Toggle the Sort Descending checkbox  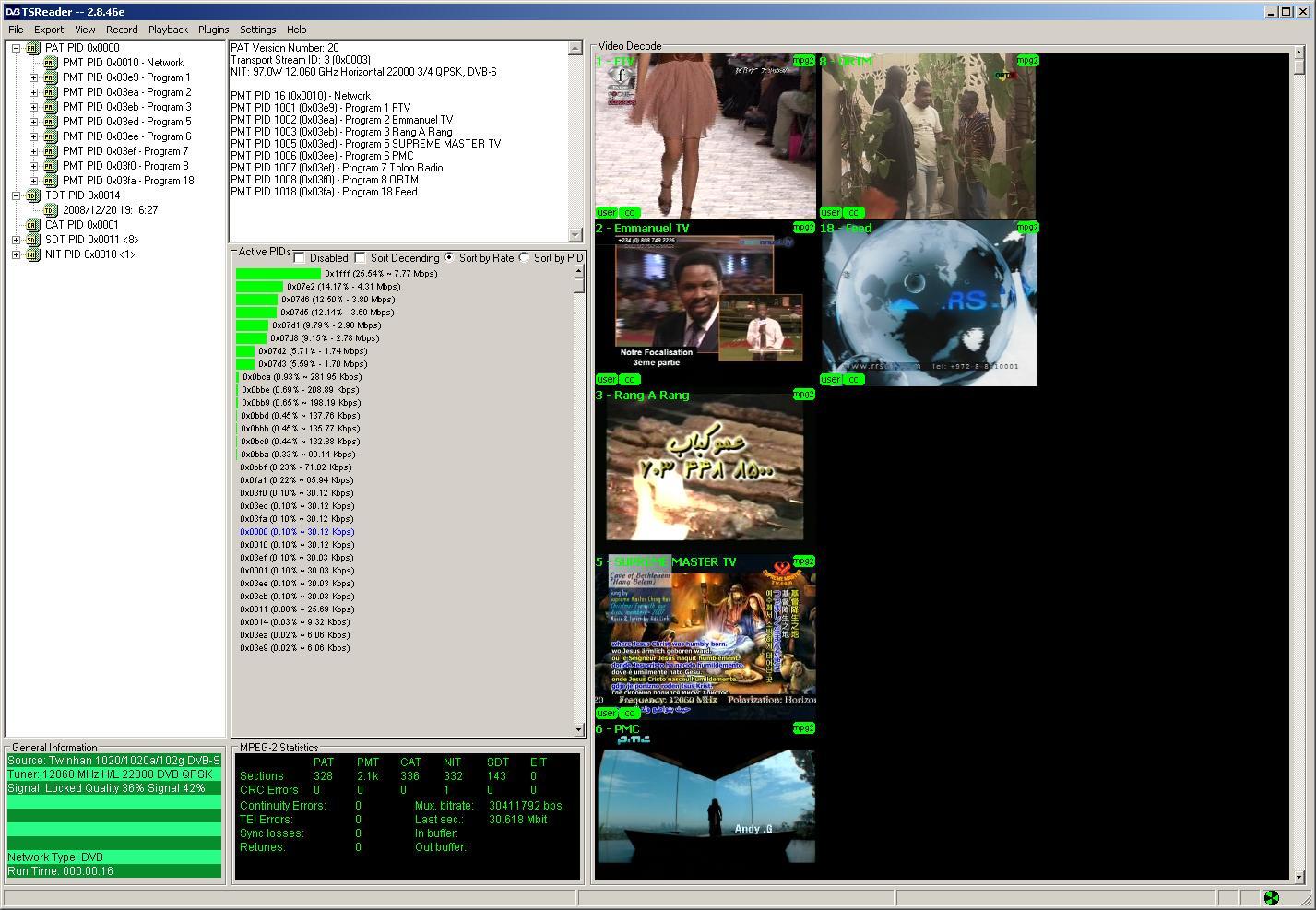(361, 258)
